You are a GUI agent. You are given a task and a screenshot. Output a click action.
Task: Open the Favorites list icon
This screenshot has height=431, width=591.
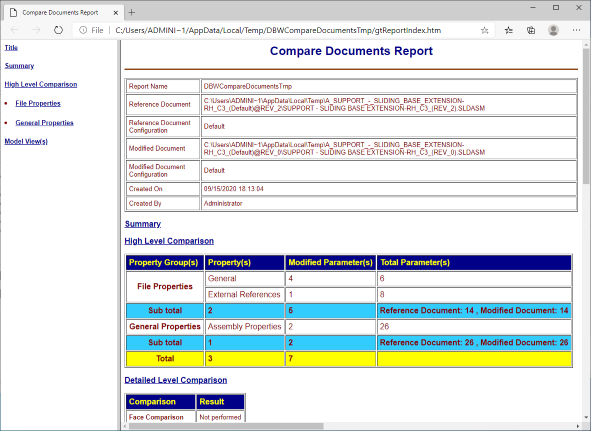(509, 31)
